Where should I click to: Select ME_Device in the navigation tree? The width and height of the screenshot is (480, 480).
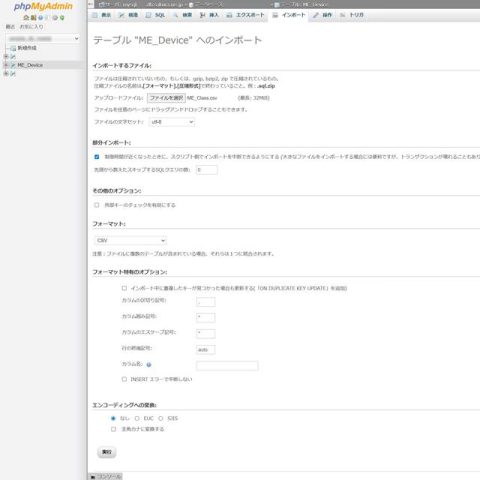(30, 65)
